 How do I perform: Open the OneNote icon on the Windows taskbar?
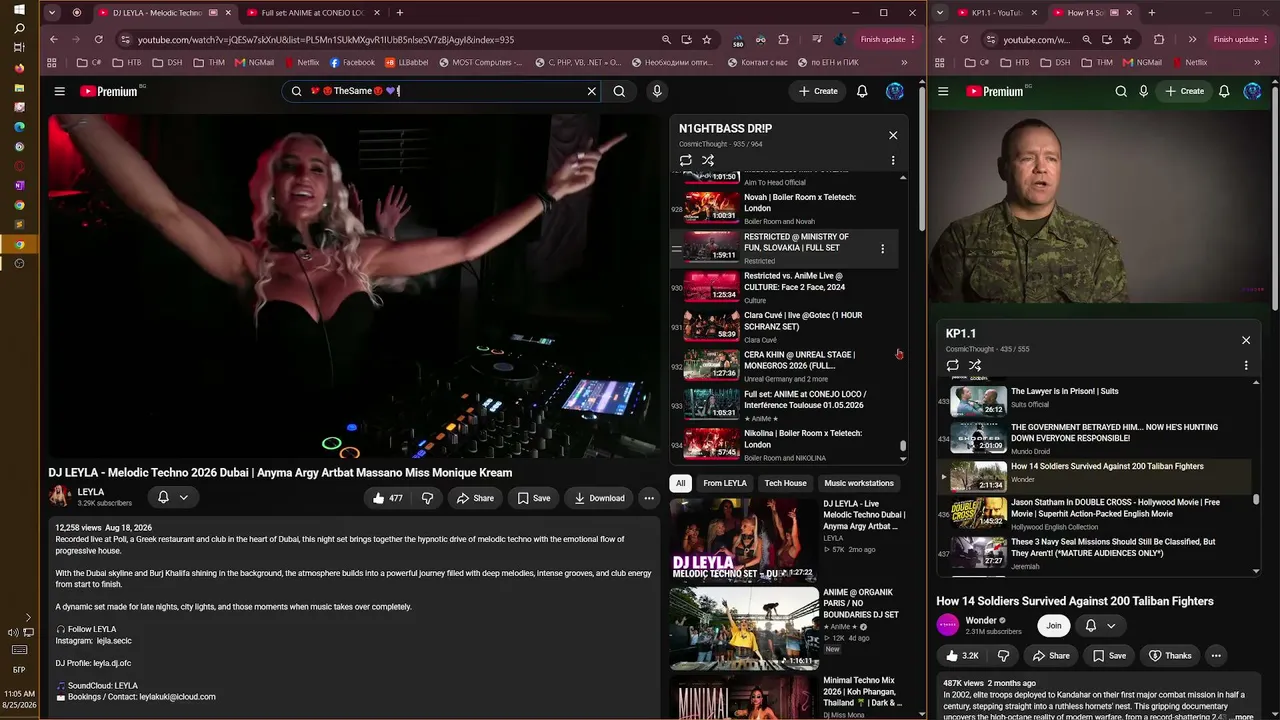pyautogui.click(x=19, y=185)
